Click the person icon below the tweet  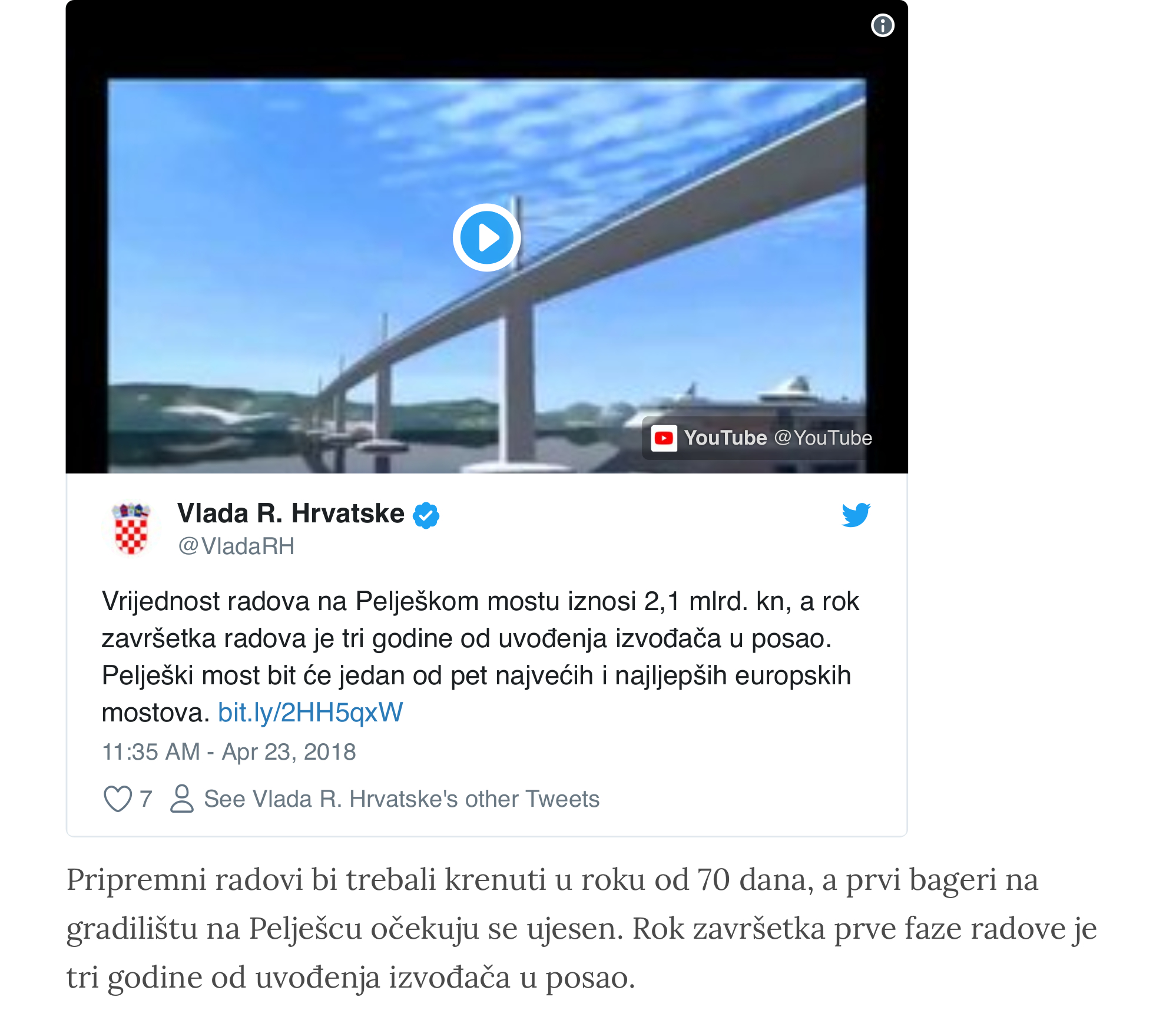pos(181,799)
